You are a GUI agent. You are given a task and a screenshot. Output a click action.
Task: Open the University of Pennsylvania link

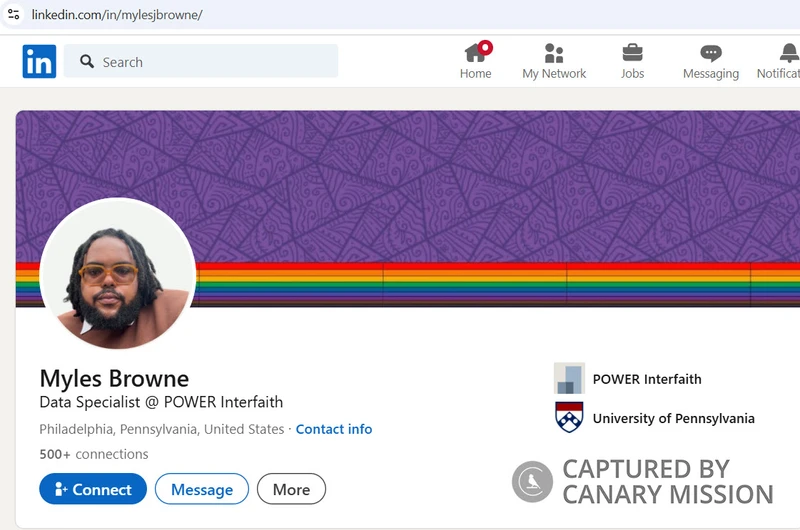tap(673, 418)
